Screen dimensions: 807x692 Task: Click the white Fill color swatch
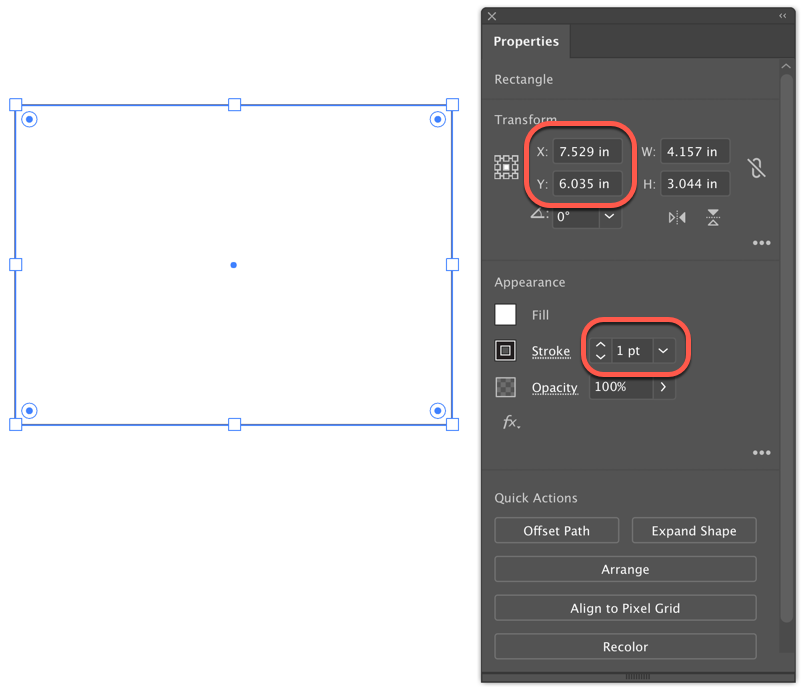tap(505, 314)
